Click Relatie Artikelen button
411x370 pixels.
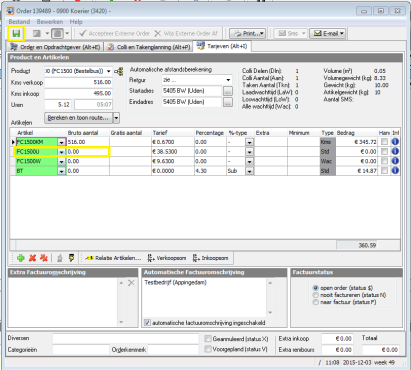(113, 258)
